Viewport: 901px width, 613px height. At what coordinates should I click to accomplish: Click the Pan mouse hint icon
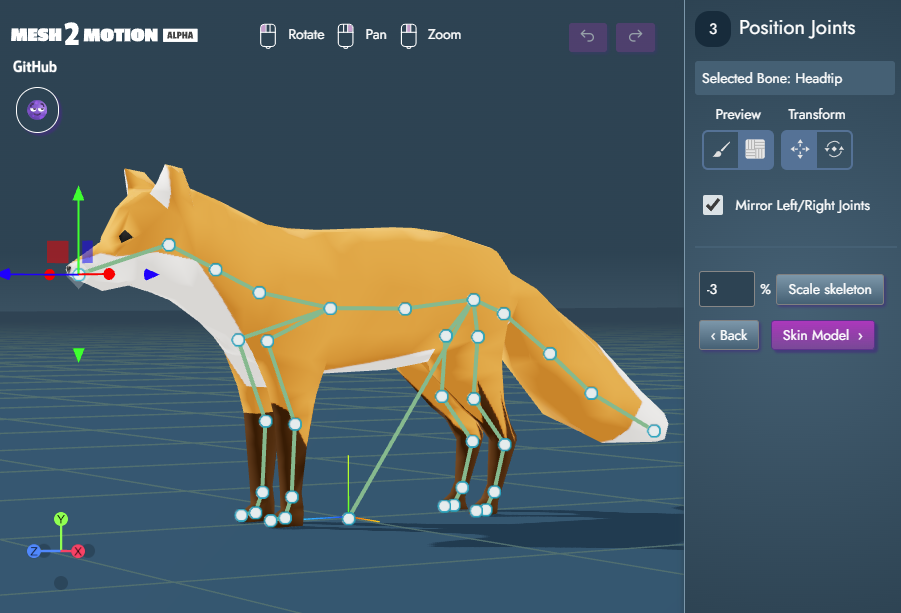[345, 36]
